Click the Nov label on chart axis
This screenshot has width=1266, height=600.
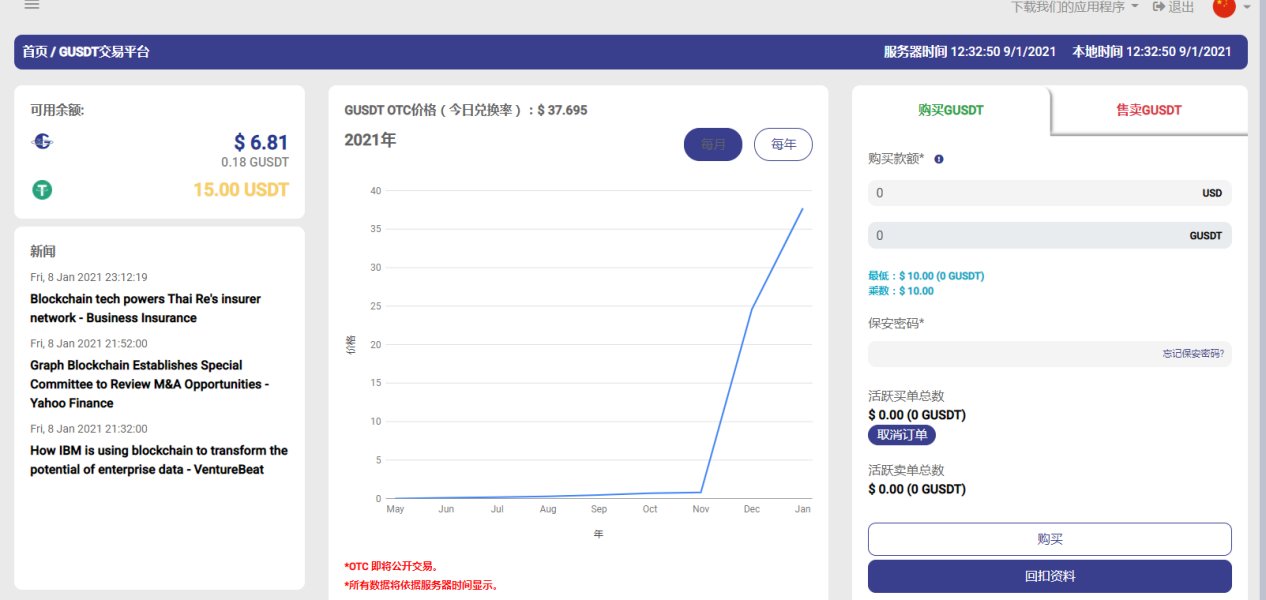[x=700, y=509]
